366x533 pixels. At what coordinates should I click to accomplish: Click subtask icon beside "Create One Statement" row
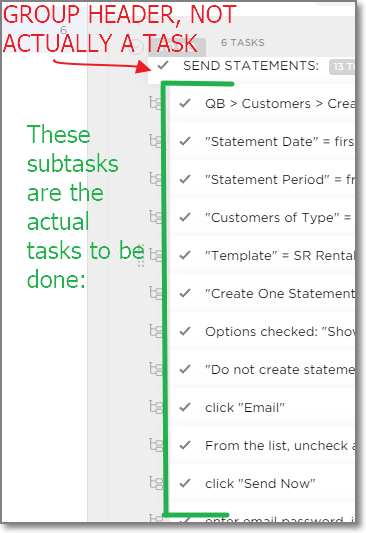pyautogui.click(x=155, y=293)
